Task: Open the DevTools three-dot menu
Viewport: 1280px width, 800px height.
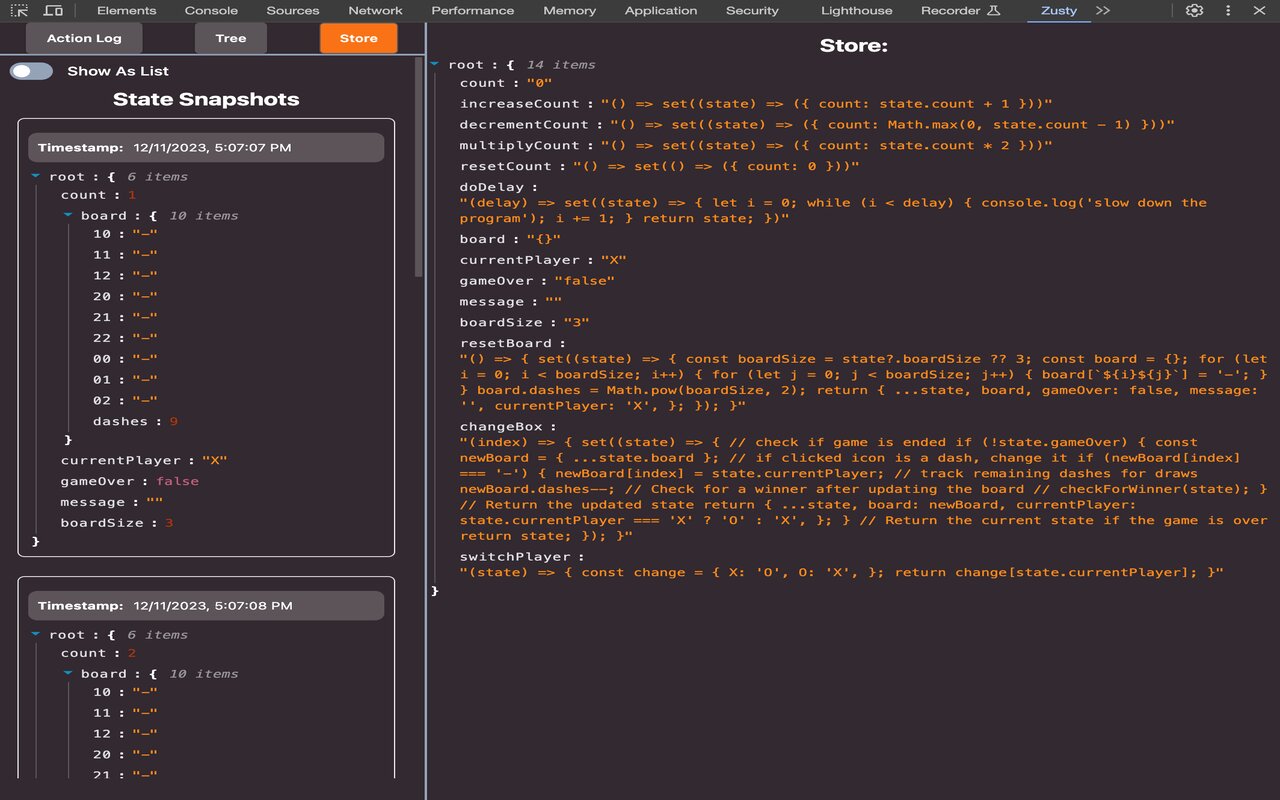Action: tap(1228, 10)
